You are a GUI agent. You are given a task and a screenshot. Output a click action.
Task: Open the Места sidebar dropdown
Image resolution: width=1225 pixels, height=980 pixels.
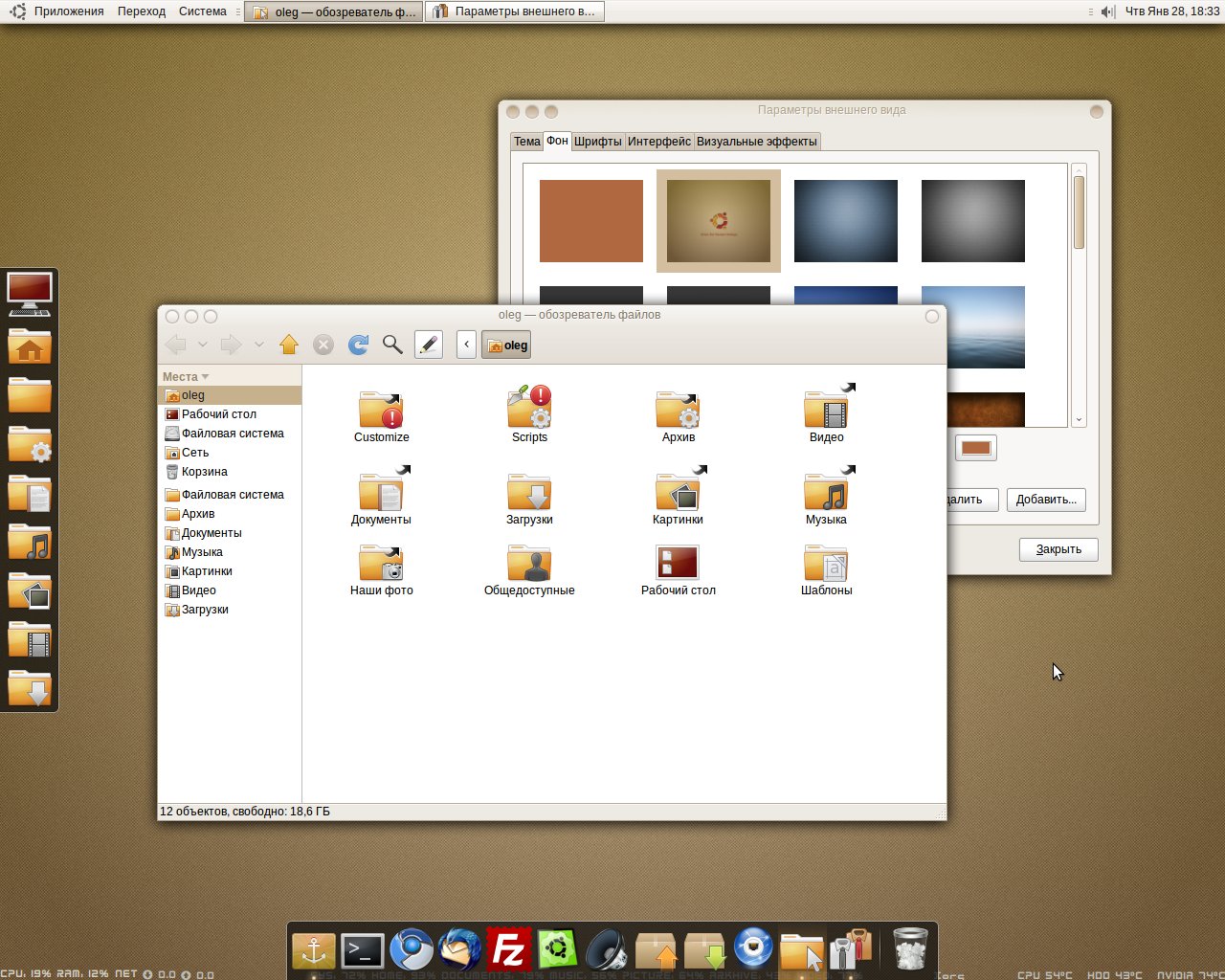point(186,377)
